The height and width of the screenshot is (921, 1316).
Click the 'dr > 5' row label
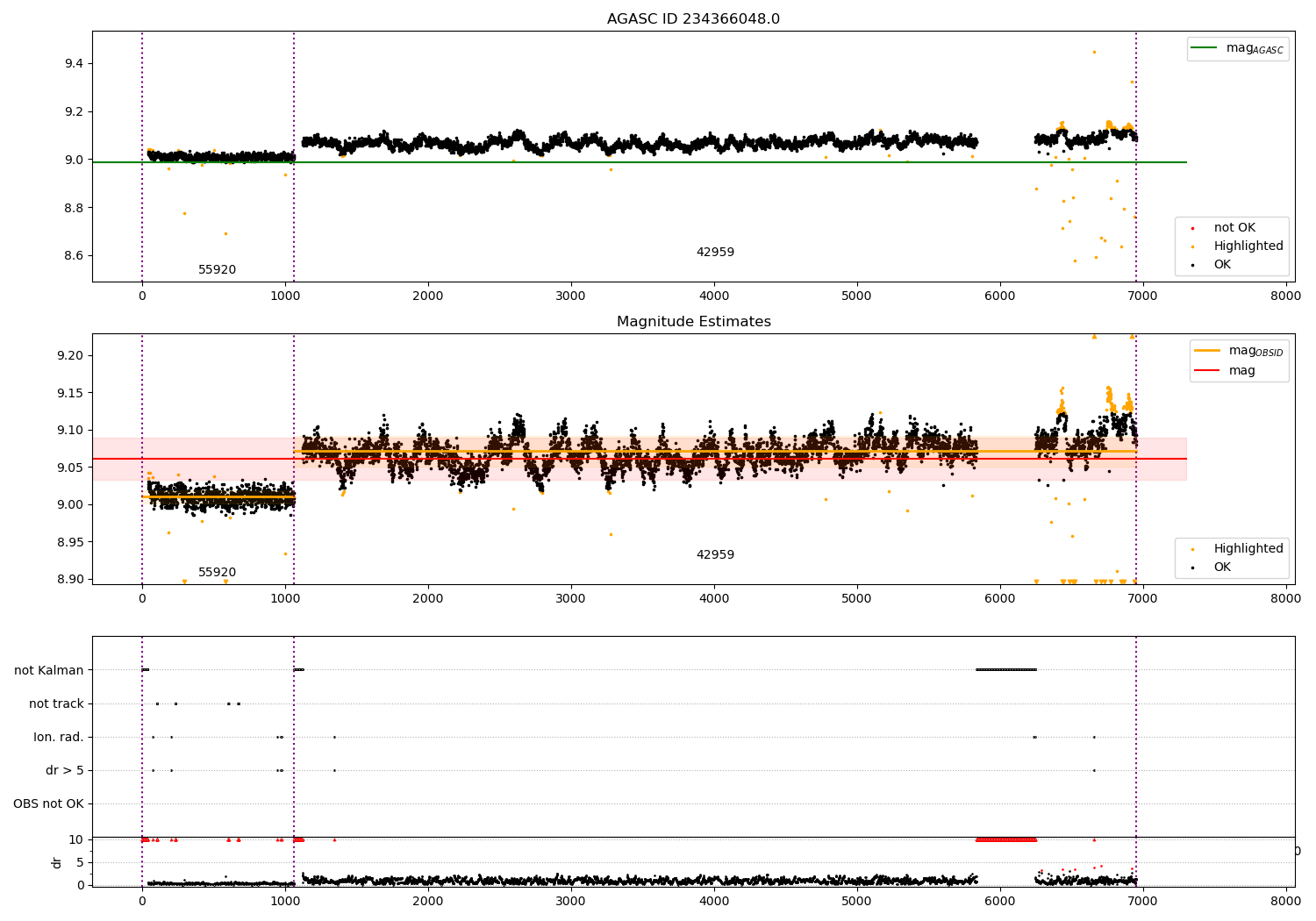point(65,771)
